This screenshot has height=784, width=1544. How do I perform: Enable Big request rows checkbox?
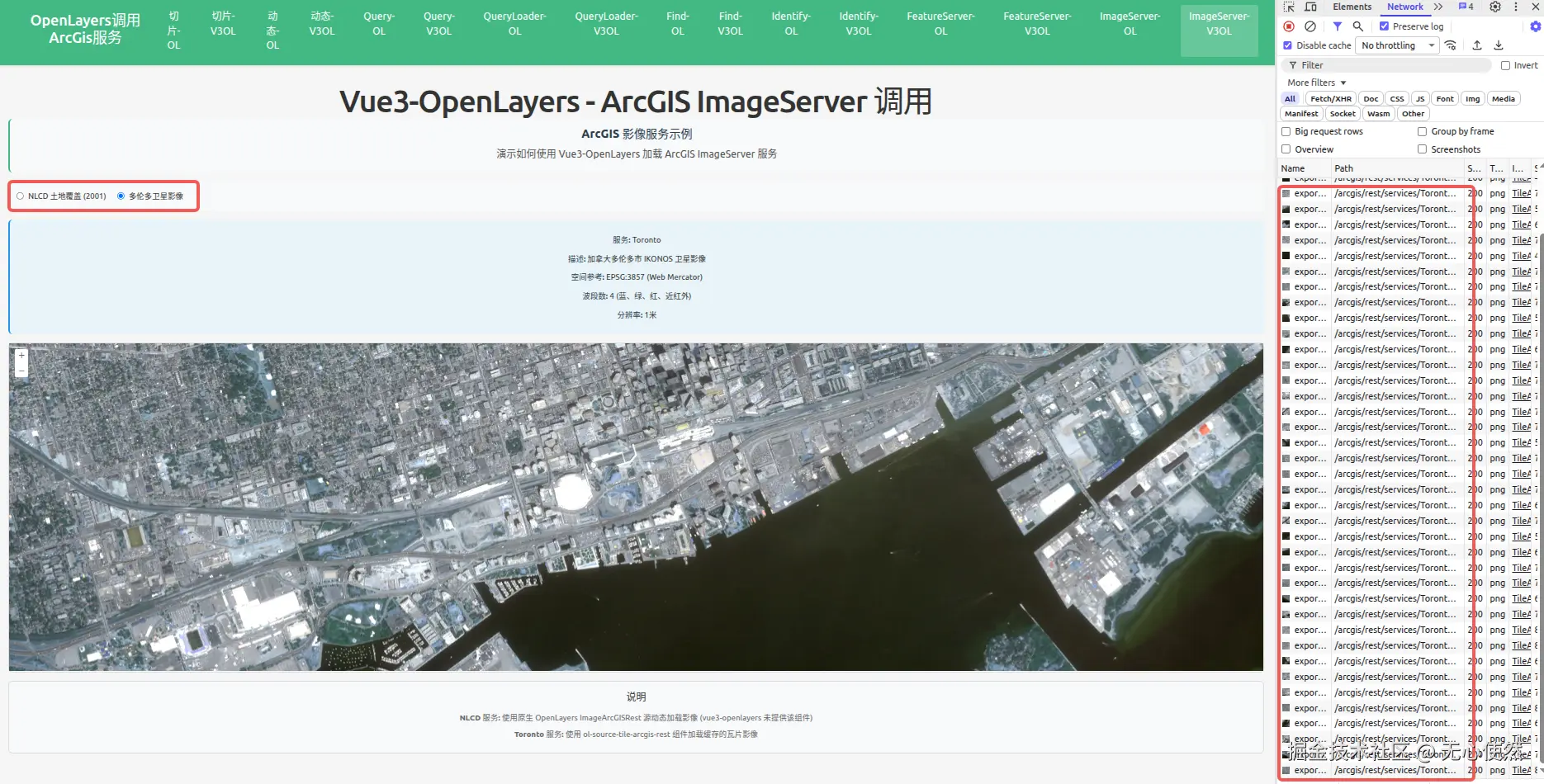pyautogui.click(x=1286, y=131)
